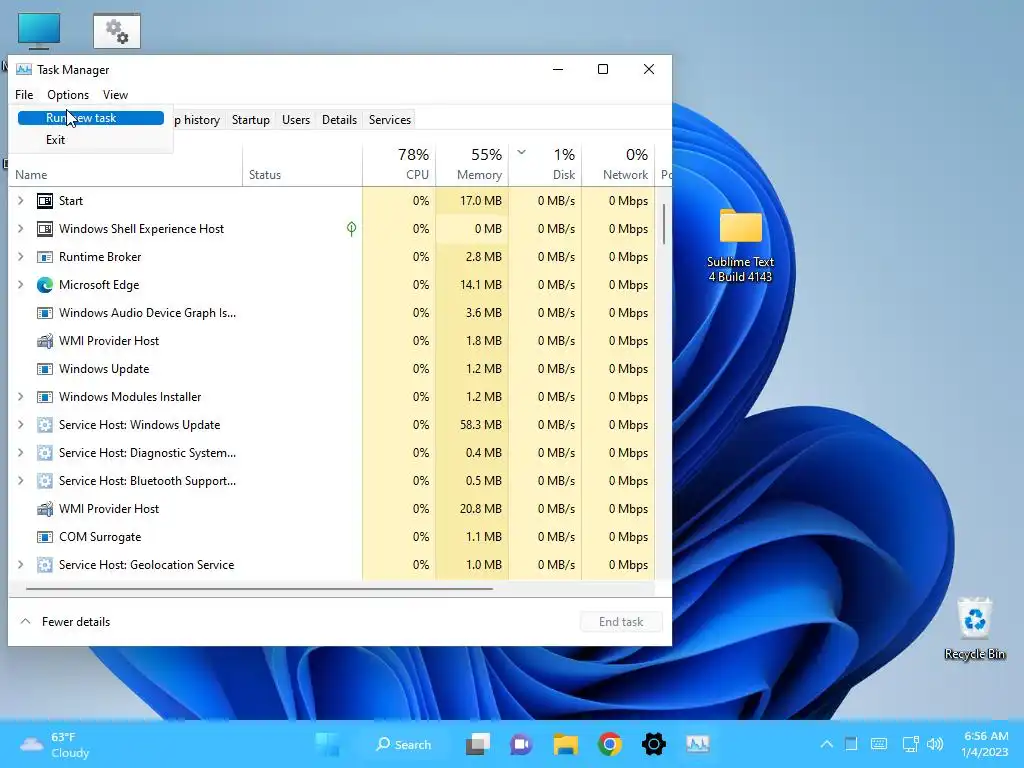
Task: Expand Service Host: Bluetooth Support row
Action: (x=20, y=481)
